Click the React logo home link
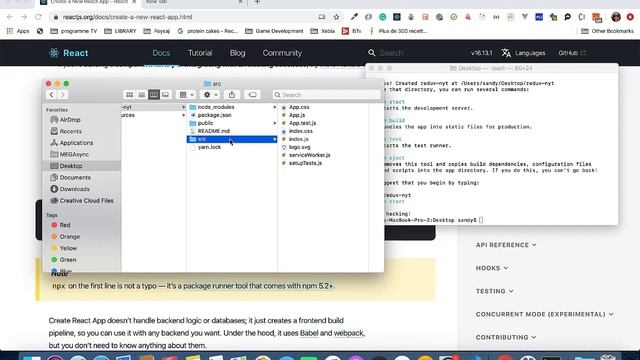 click(x=68, y=53)
